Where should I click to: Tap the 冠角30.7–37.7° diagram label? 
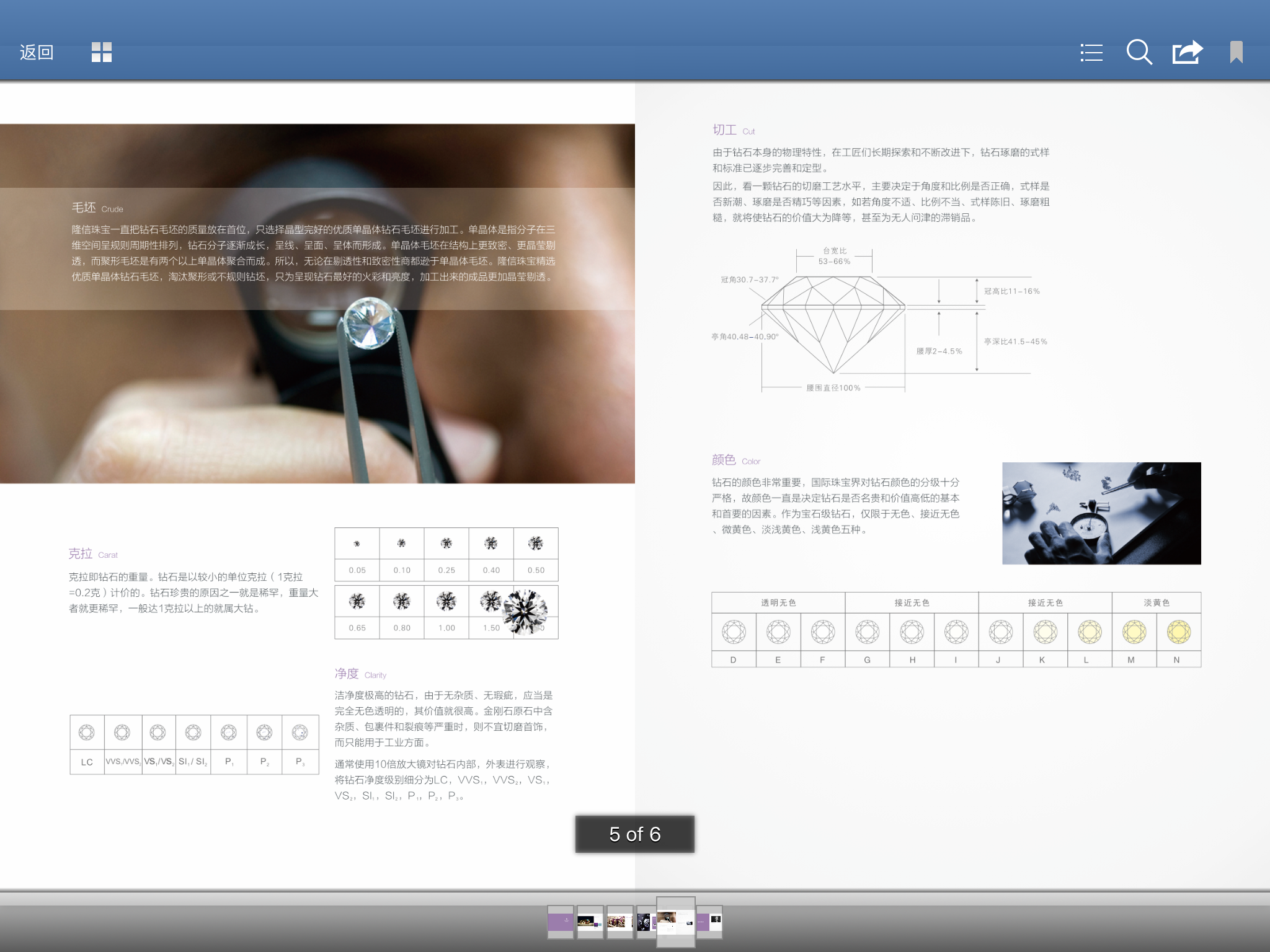tap(750, 280)
